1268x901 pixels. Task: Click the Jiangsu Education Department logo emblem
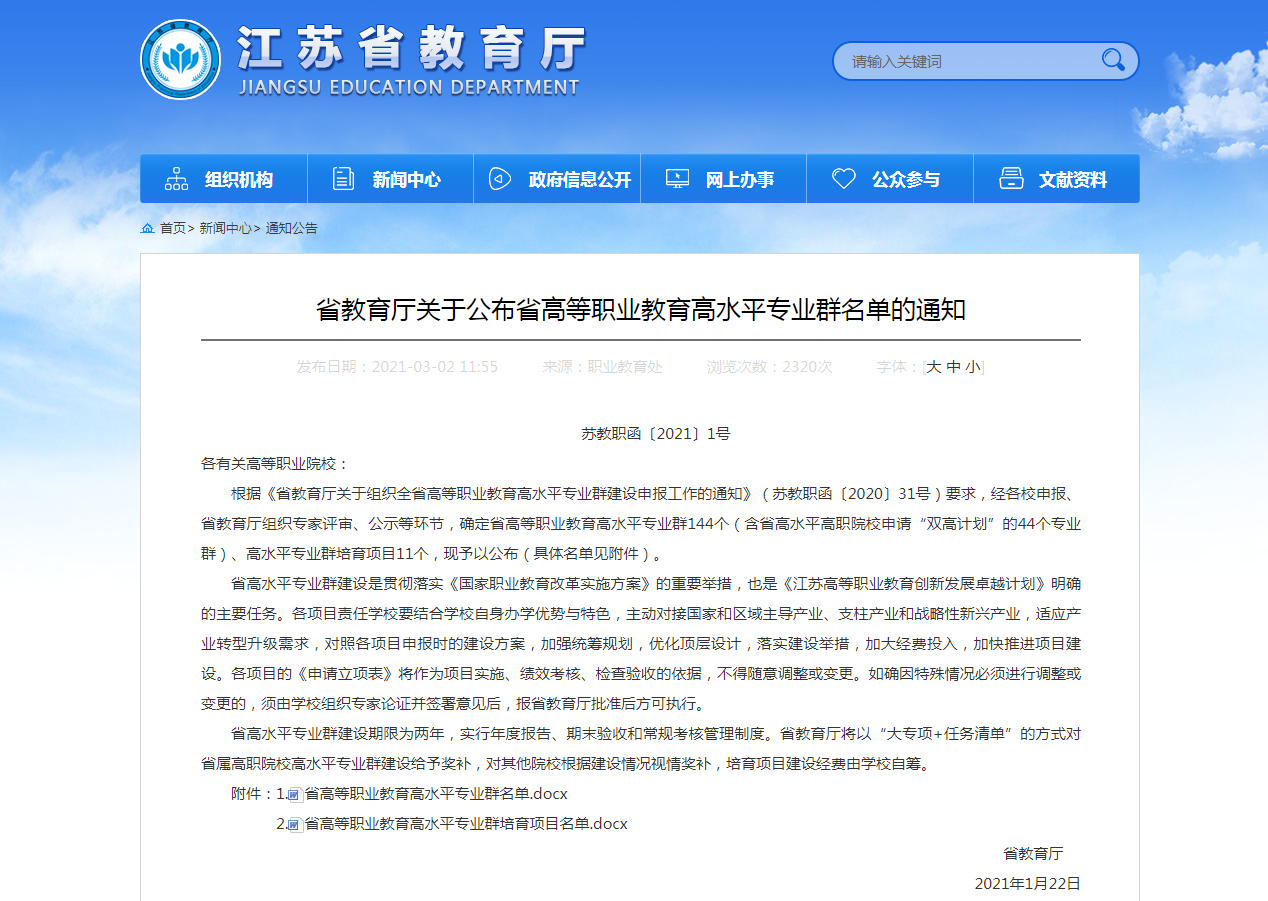click(x=183, y=58)
